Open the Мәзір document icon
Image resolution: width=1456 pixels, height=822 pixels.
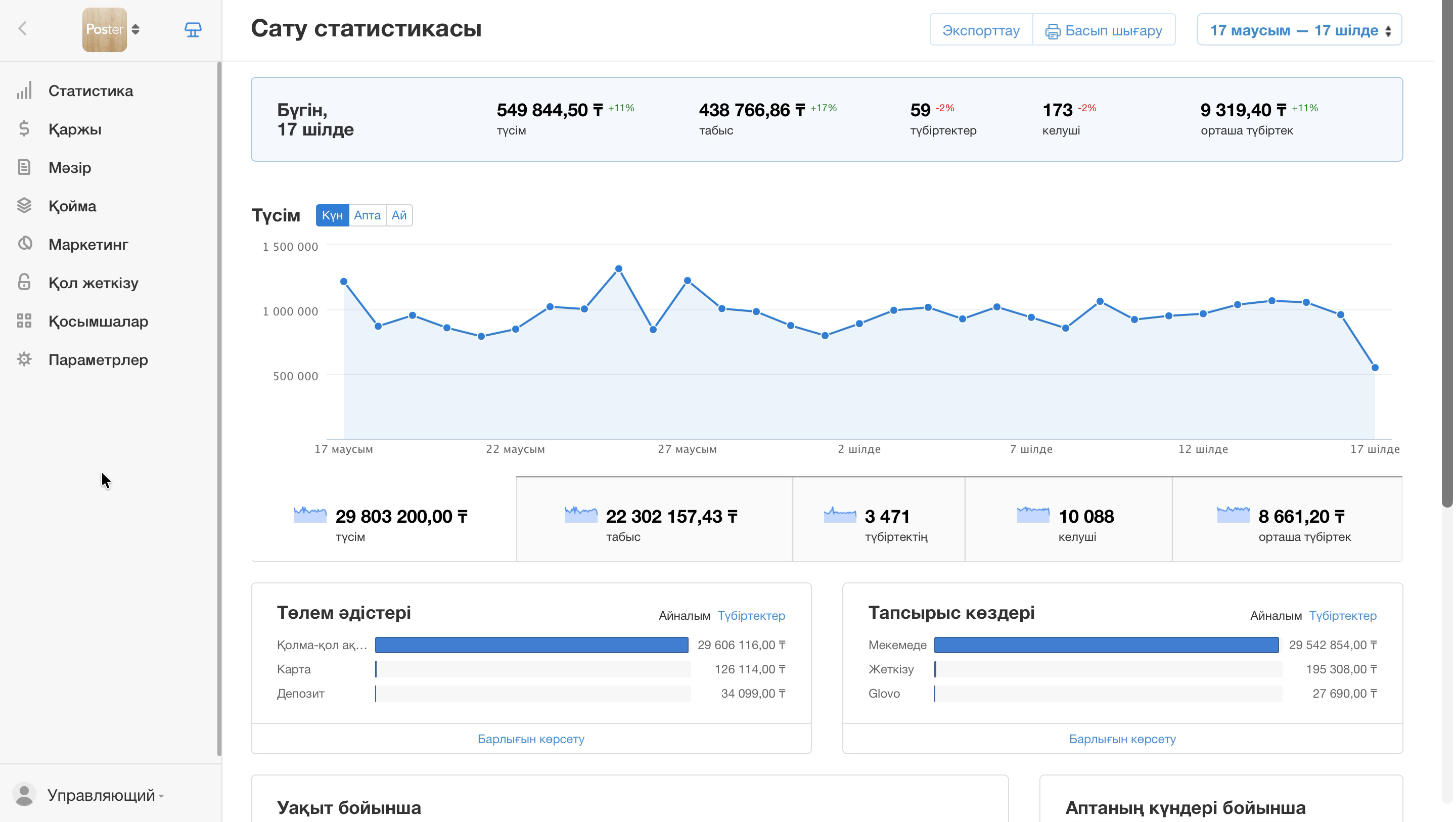(x=24, y=167)
